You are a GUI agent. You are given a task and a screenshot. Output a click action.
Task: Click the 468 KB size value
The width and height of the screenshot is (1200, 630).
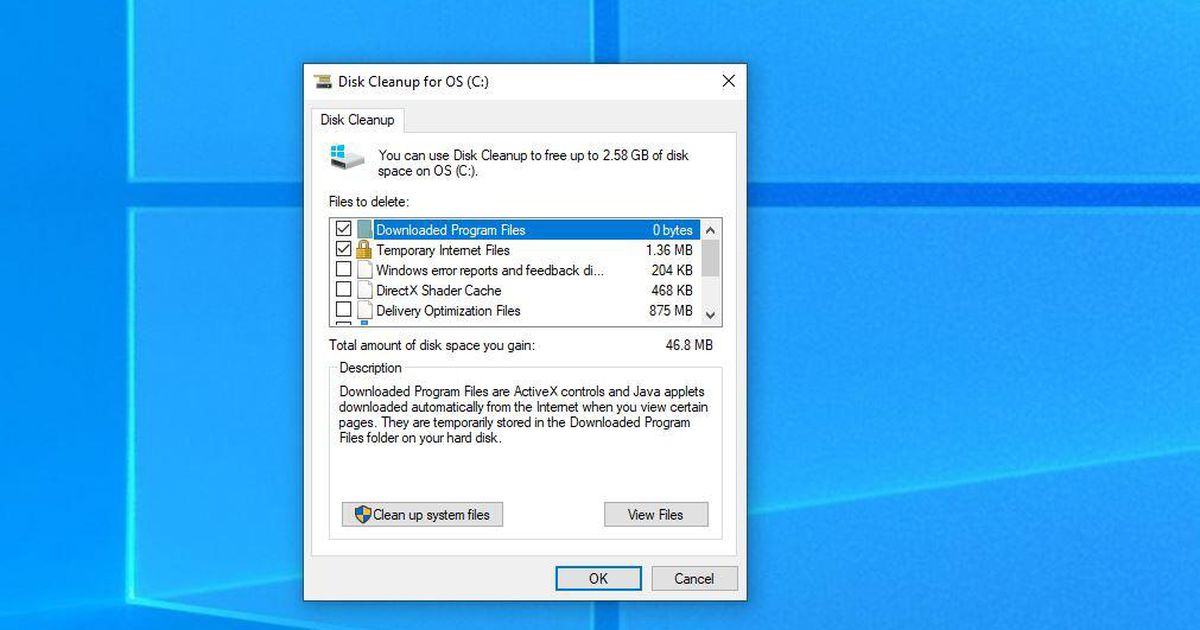click(672, 290)
